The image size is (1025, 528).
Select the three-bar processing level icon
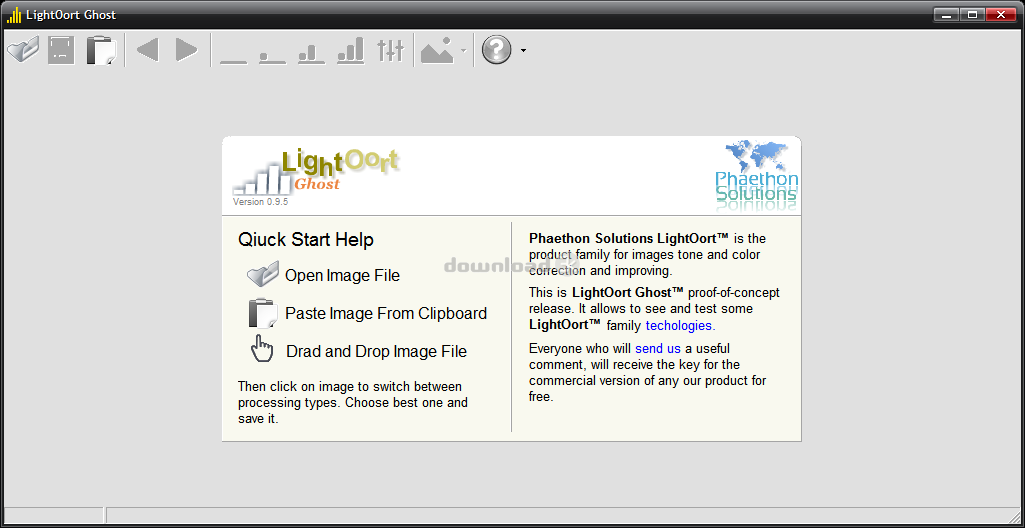point(350,50)
